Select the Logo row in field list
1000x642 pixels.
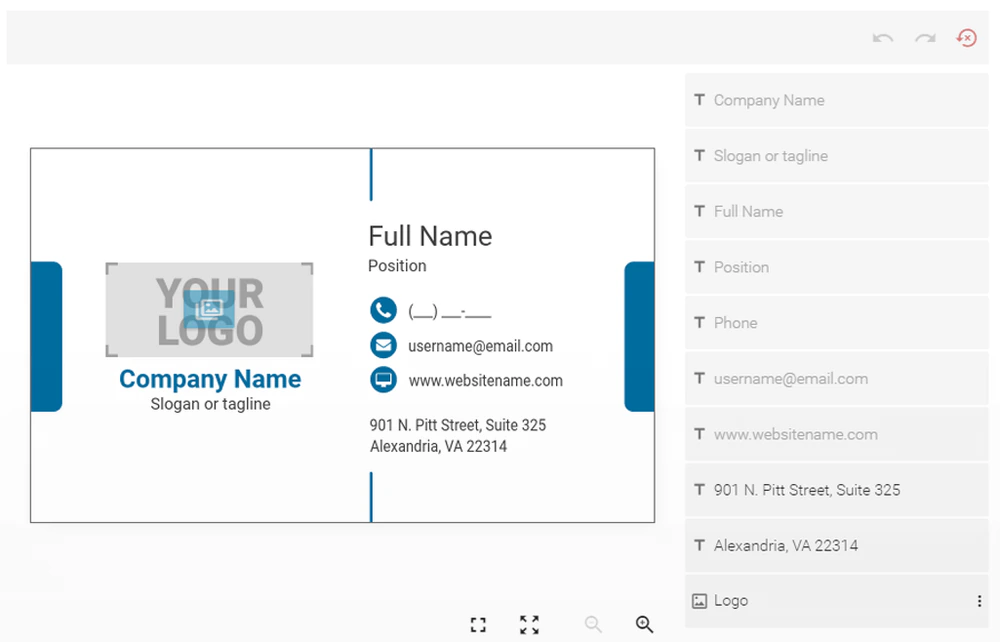click(837, 601)
